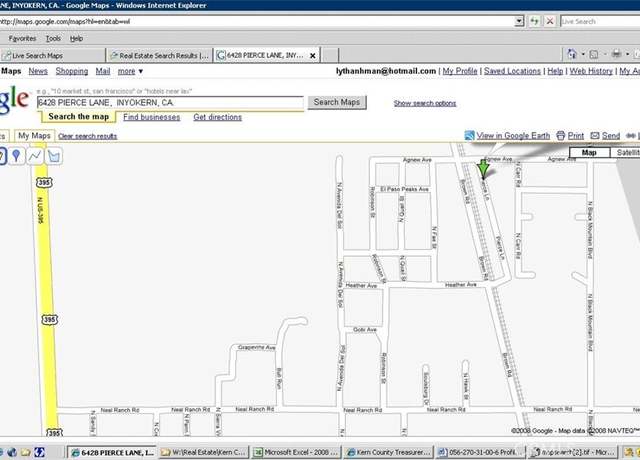Click Find businesses link
Viewport: 640px width, 460px height.
pyautogui.click(x=151, y=117)
